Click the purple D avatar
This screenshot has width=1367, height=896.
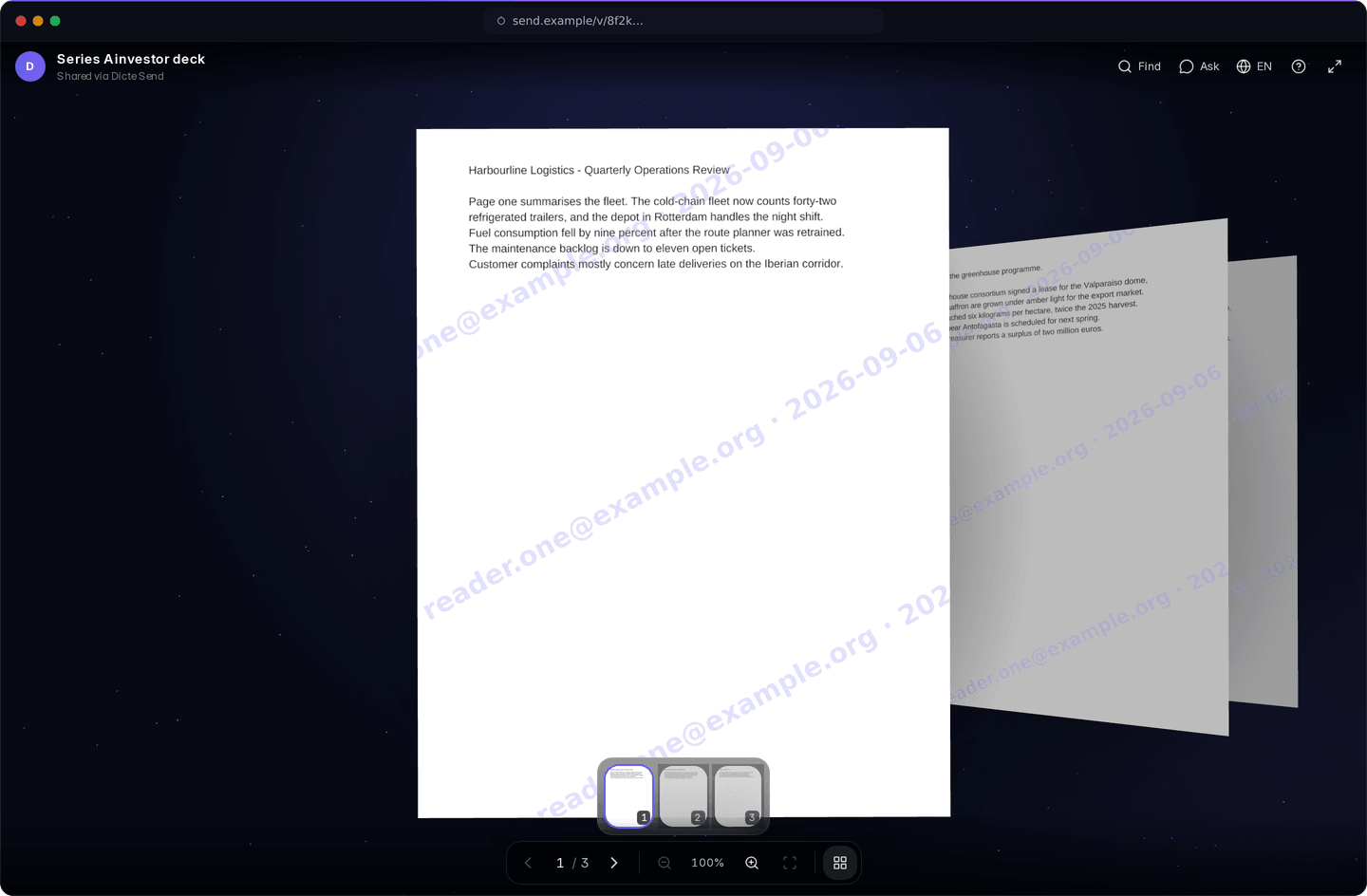coord(30,66)
